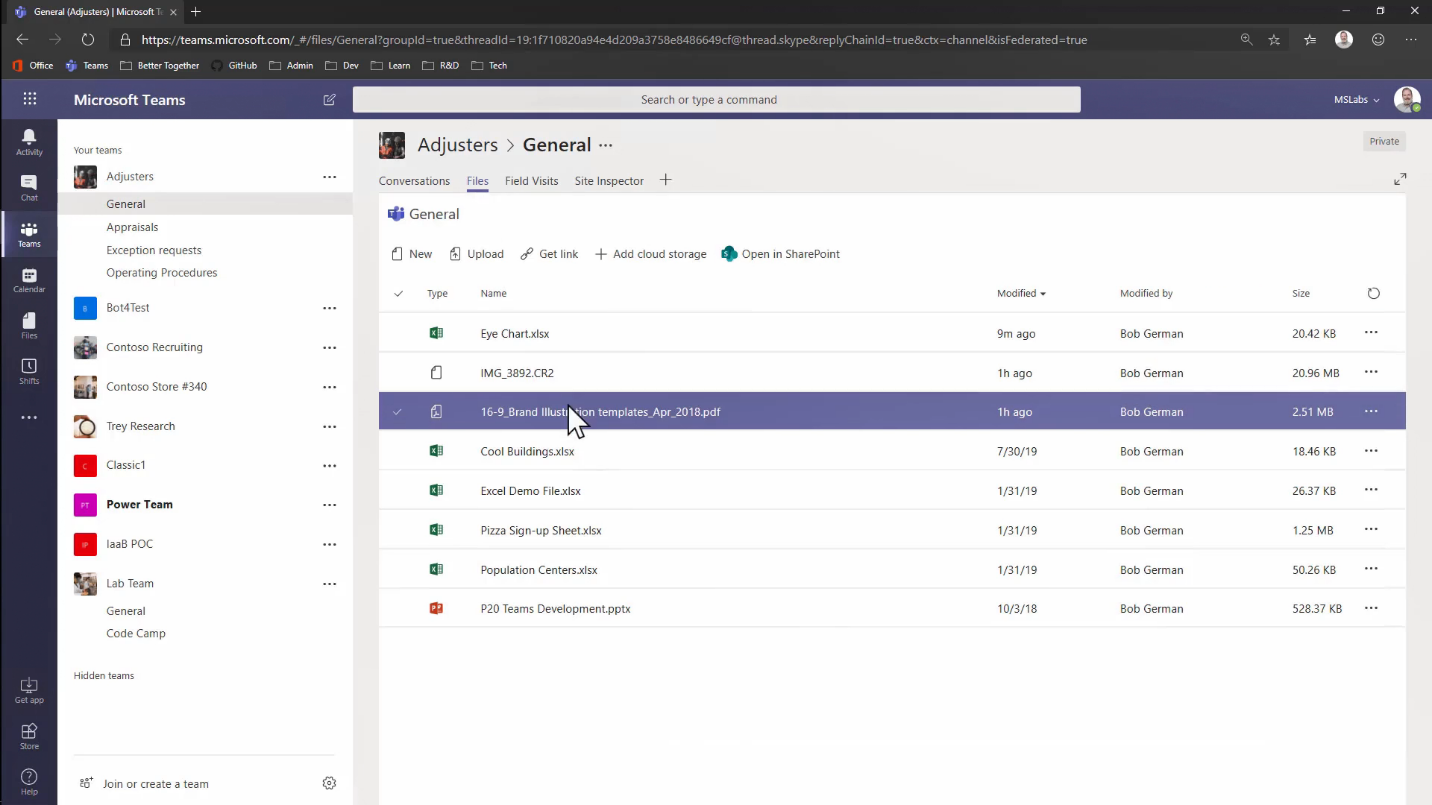Open the Shifts app icon
The height and width of the screenshot is (805, 1432).
point(29,371)
